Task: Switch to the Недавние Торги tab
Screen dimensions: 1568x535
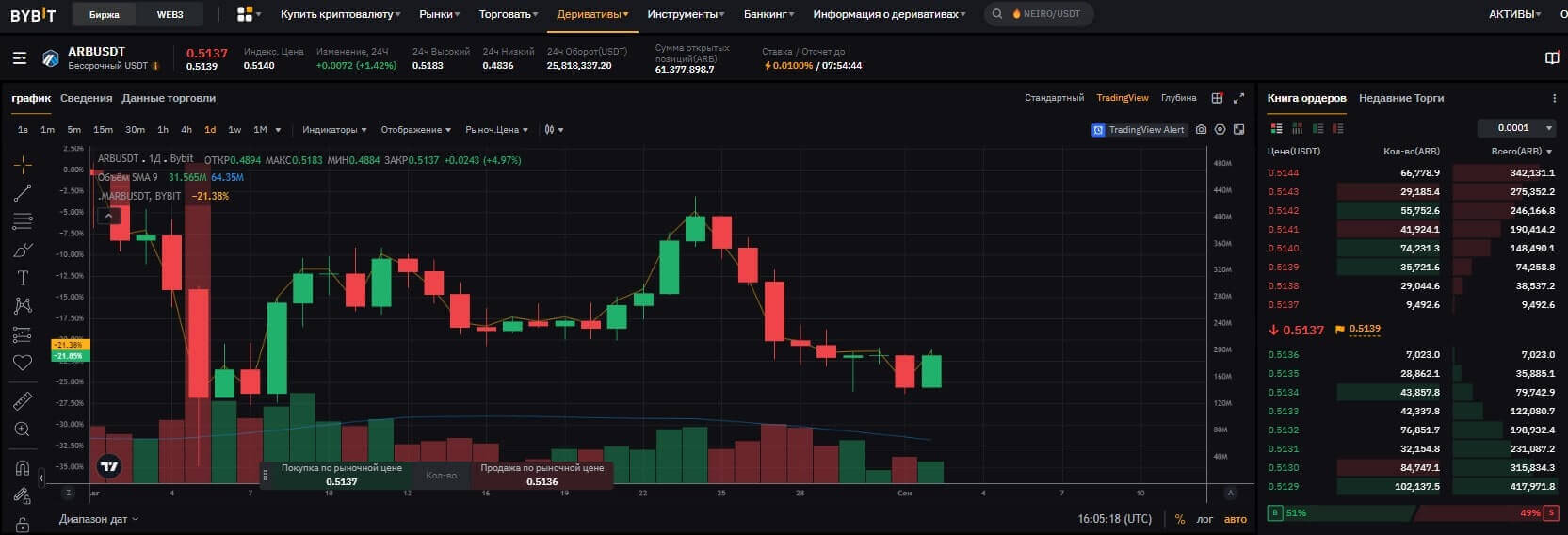Action: pyautogui.click(x=1400, y=98)
